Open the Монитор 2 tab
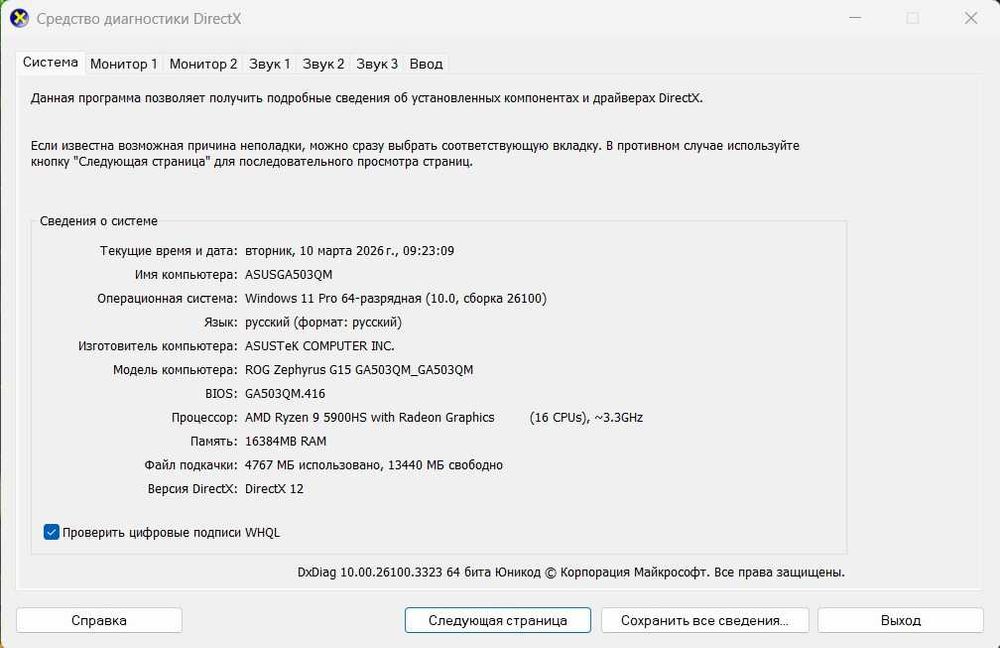The width and height of the screenshot is (1000, 648). click(203, 64)
